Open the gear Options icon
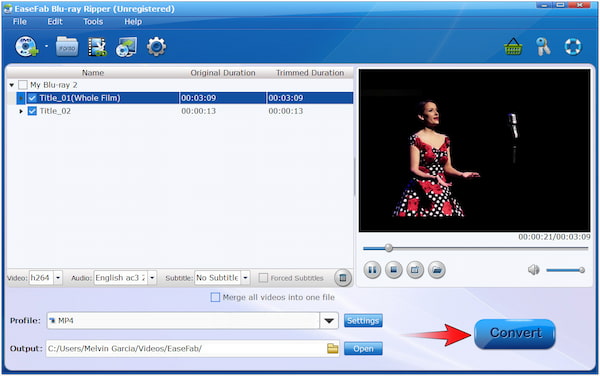 click(x=156, y=47)
